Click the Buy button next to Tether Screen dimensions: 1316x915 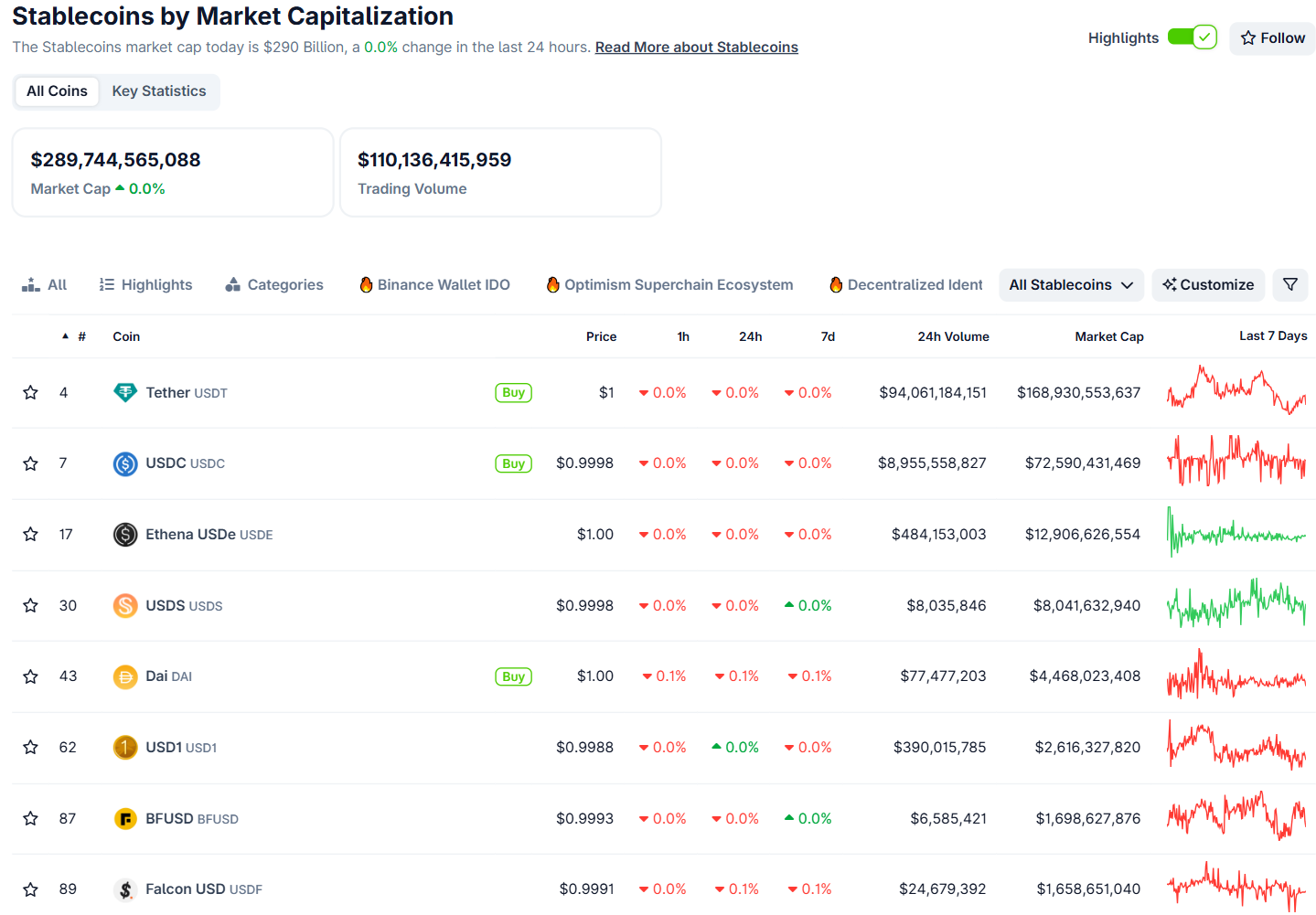pyautogui.click(x=512, y=392)
